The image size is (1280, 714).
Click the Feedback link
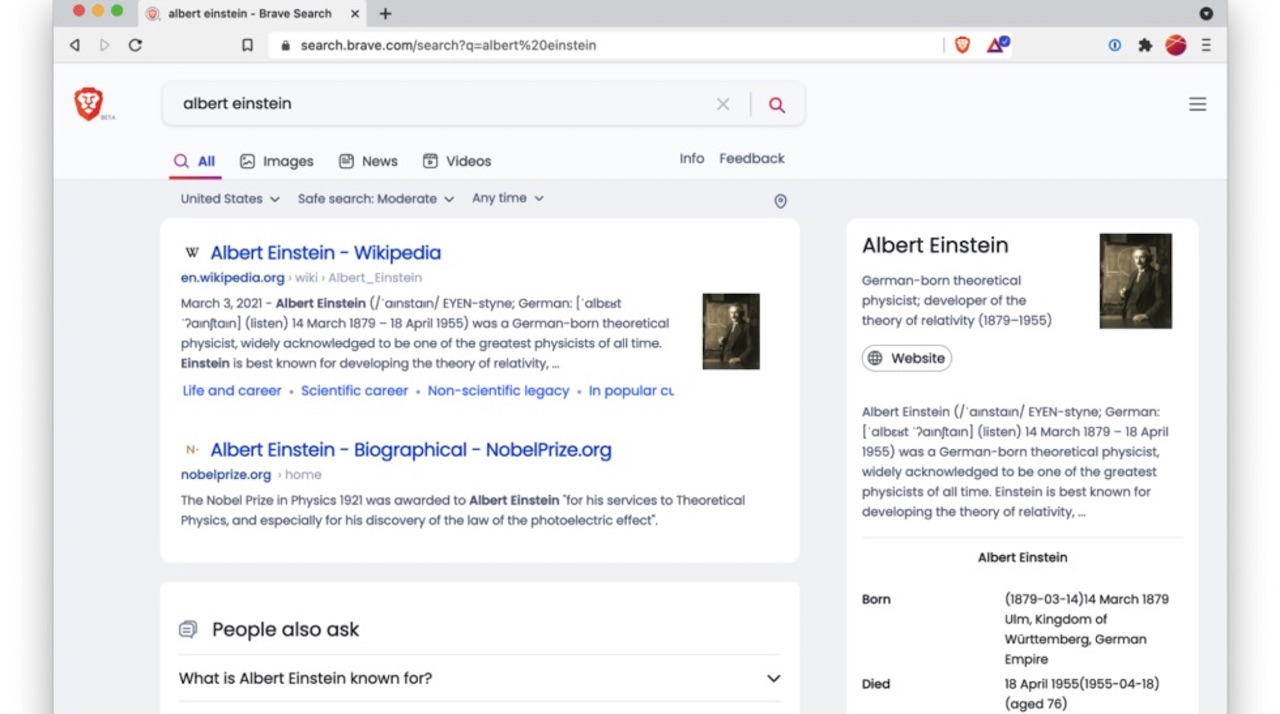tap(752, 158)
